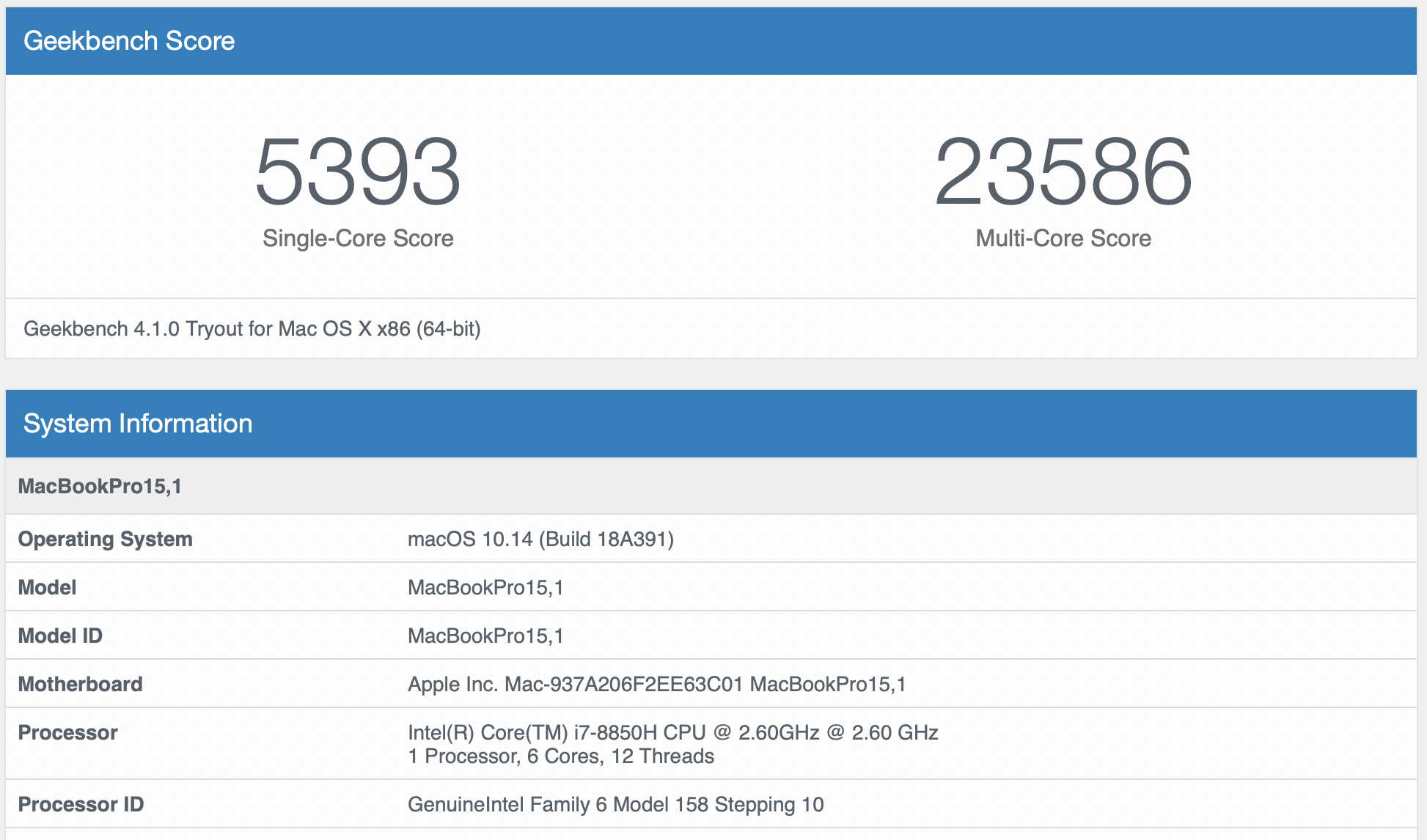Viewport: 1427px width, 840px height.
Task: Click the Single-Core Score label
Action: [x=358, y=238]
